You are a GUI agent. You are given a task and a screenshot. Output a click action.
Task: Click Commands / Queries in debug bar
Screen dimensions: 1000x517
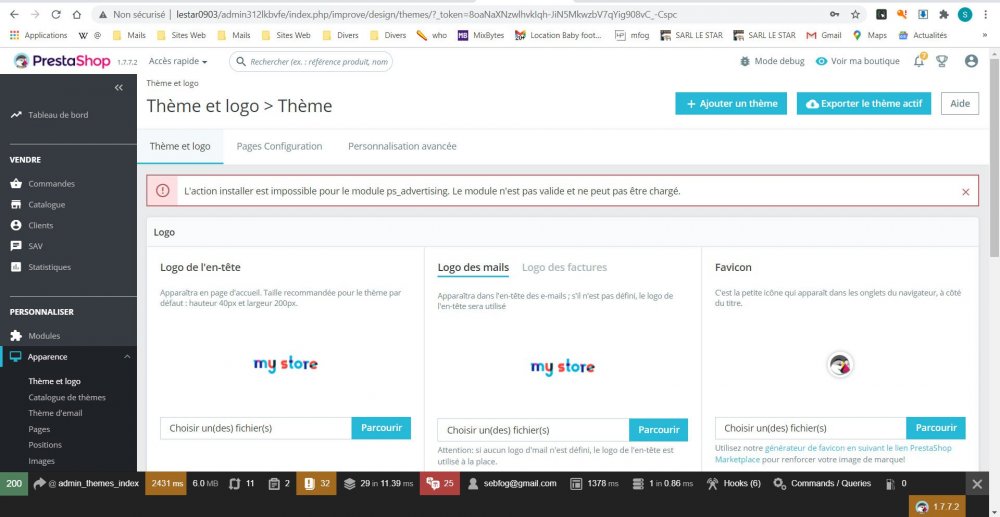pos(822,483)
